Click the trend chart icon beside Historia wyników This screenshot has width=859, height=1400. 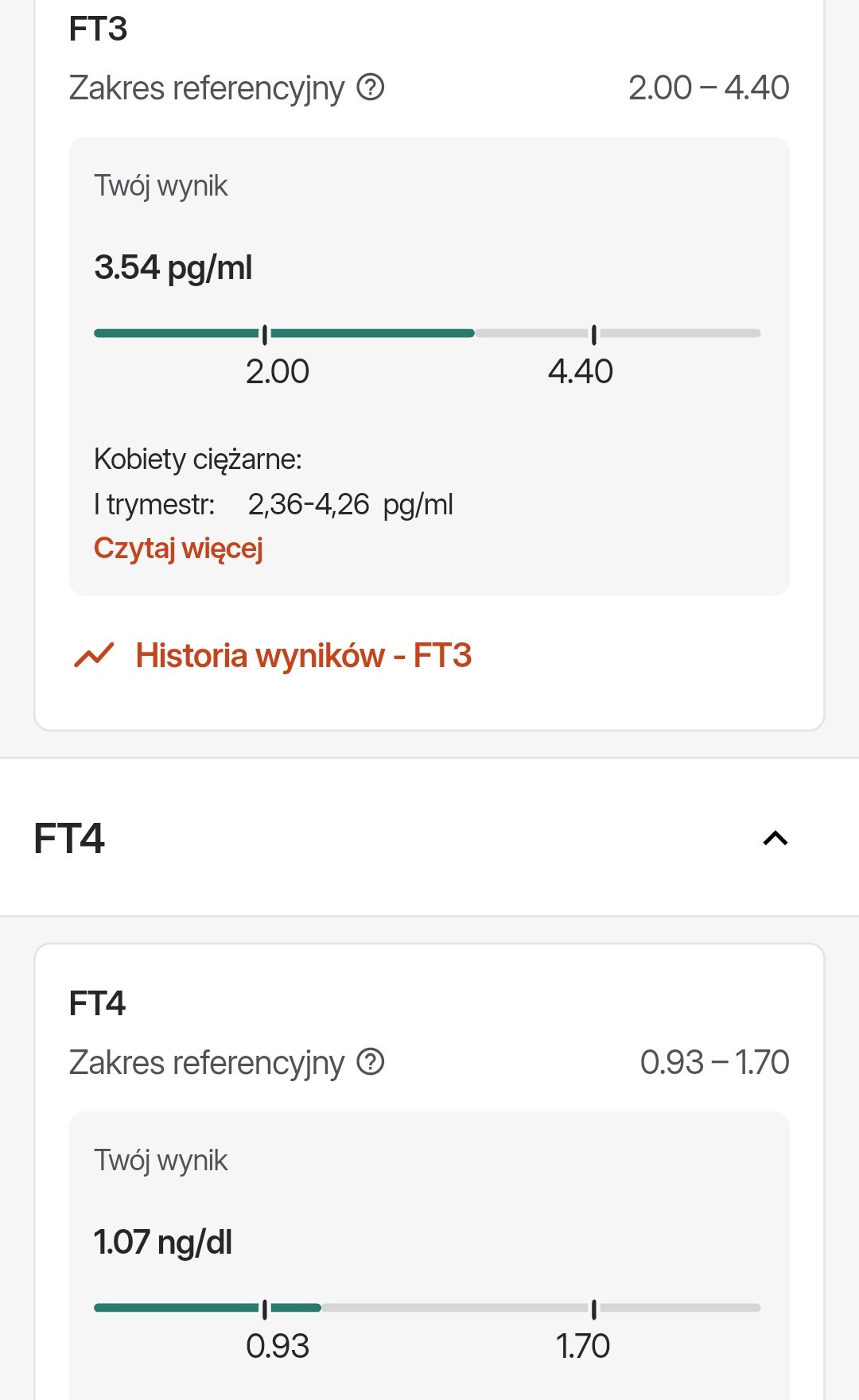point(94,656)
